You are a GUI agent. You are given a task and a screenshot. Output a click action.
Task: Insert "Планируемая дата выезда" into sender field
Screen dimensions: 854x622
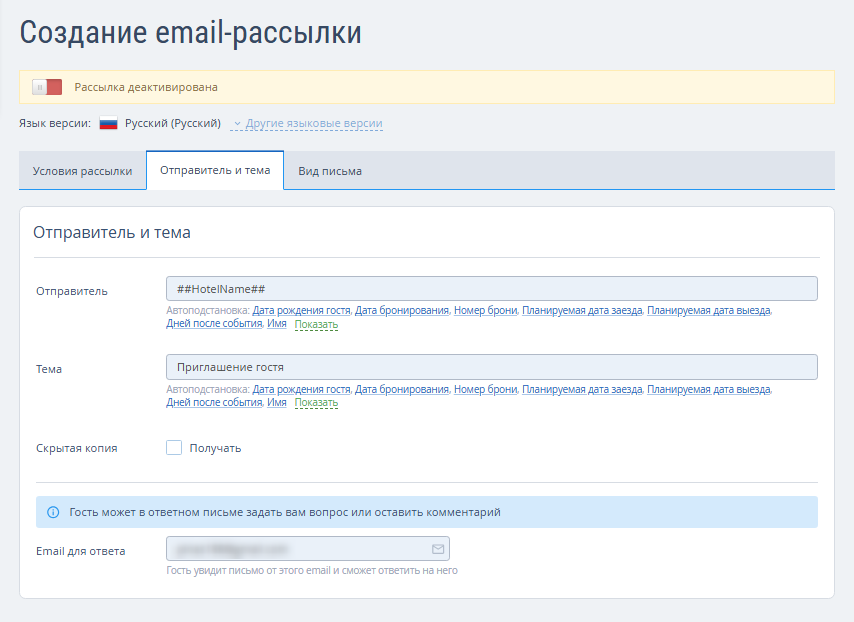coord(708,310)
